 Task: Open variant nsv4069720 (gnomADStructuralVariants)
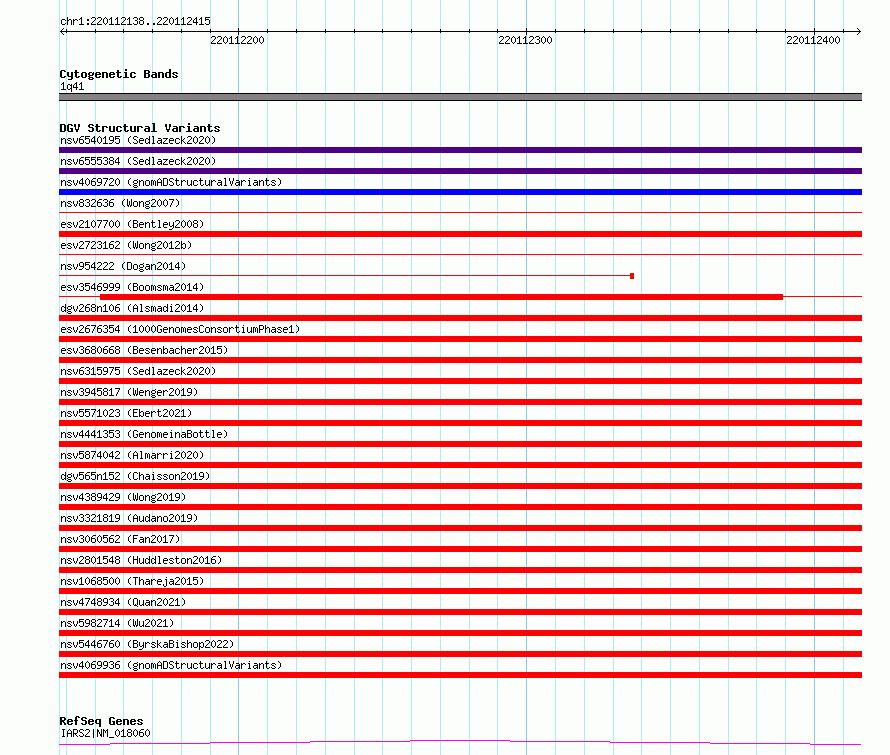(171, 182)
